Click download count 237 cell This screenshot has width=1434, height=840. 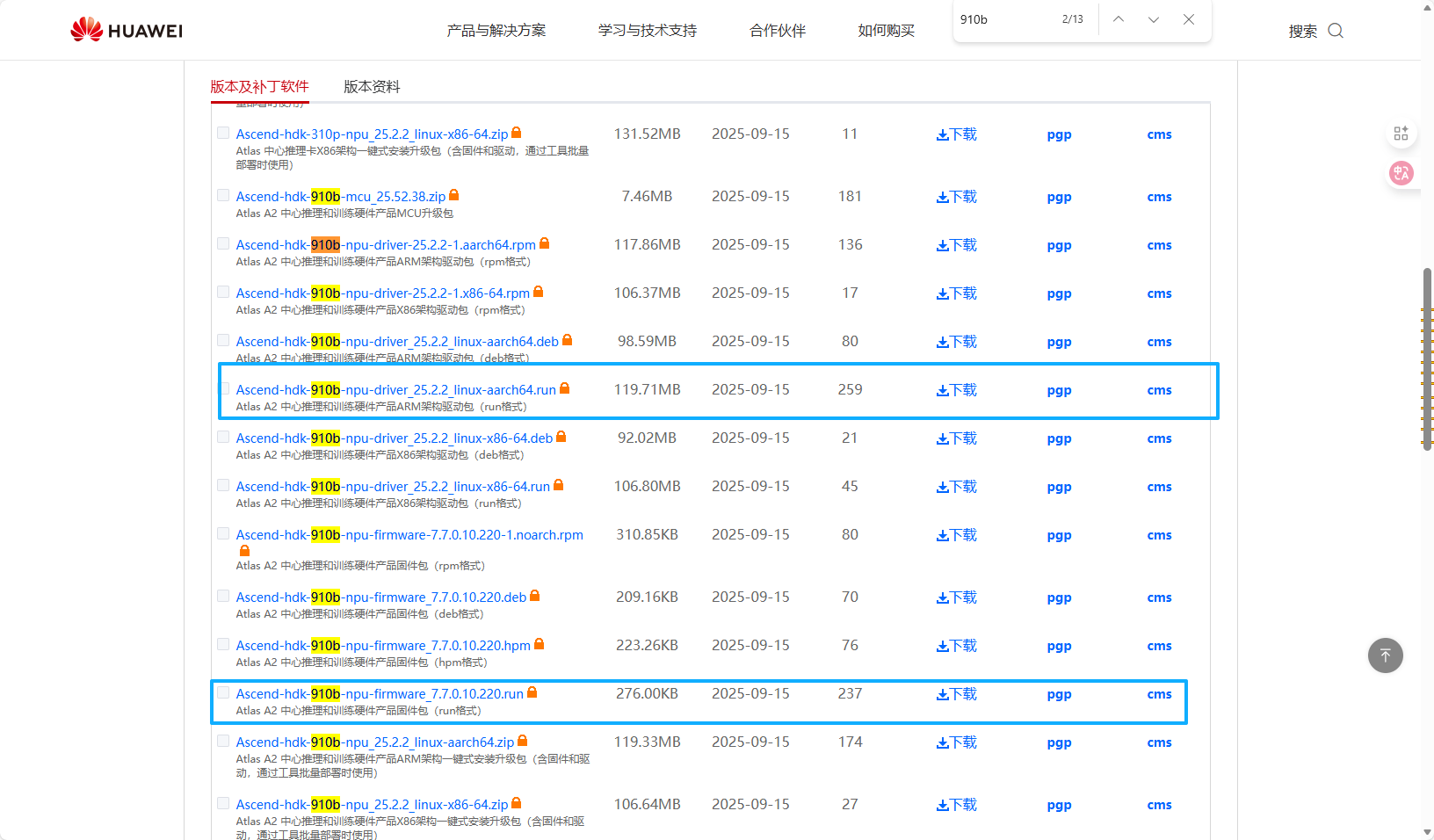coord(850,693)
